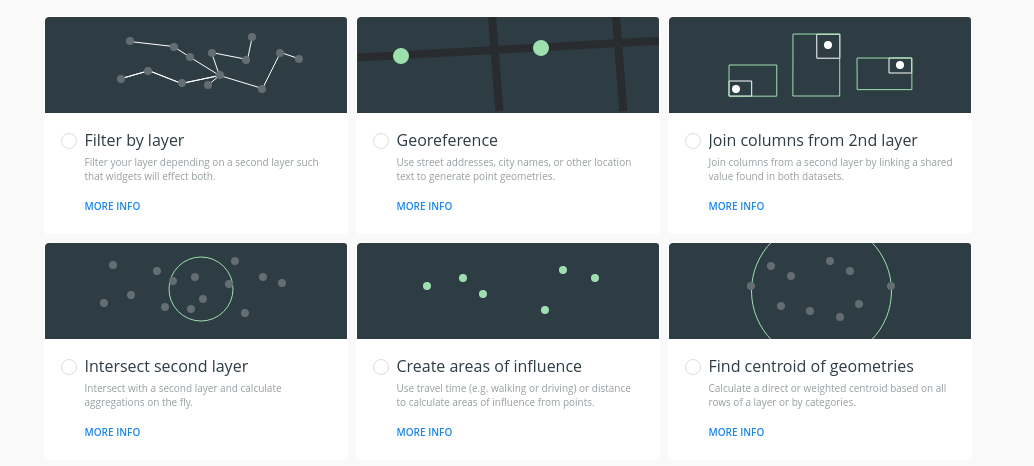Click the Filter by layer network illustration
This screenshot has width=1034, height=466.
point(196,65)
